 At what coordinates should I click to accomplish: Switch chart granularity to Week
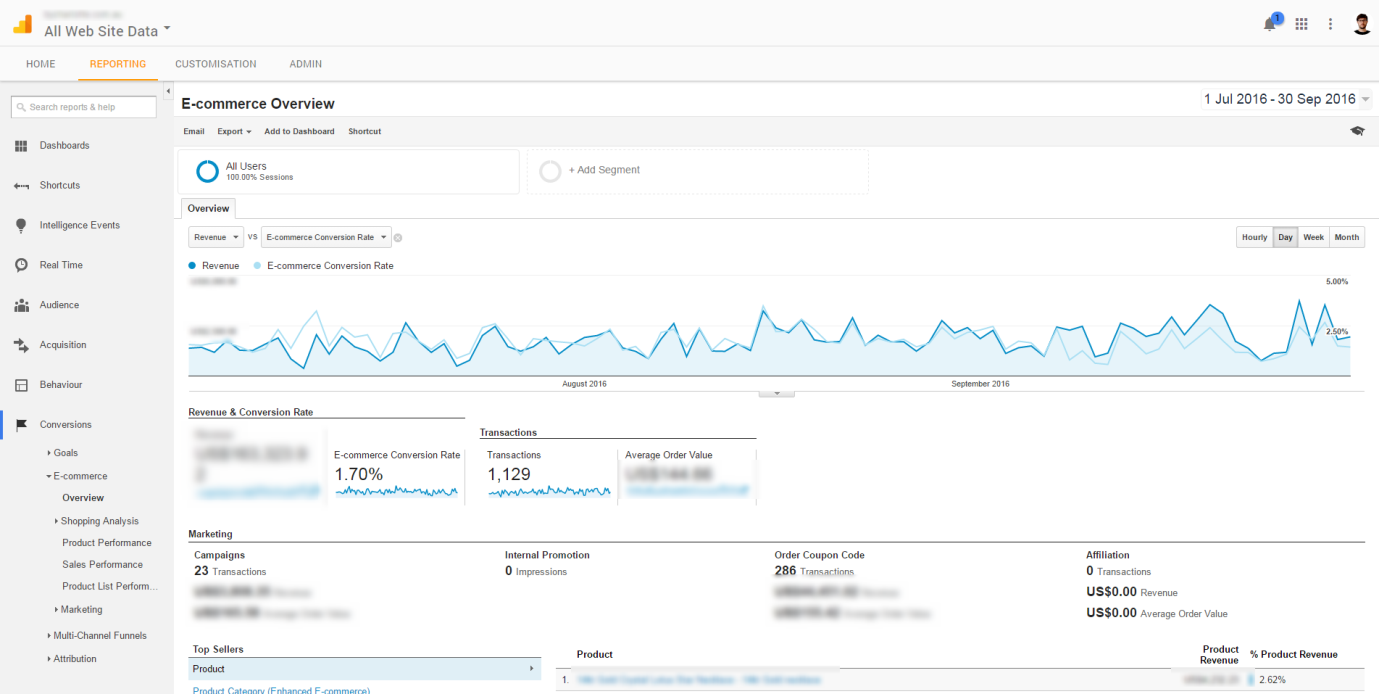[1313, 238]
